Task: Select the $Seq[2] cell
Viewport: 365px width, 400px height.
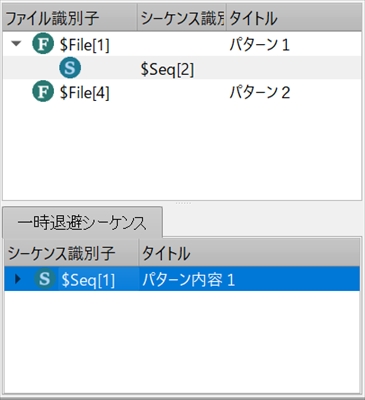Action: point(167,69)
